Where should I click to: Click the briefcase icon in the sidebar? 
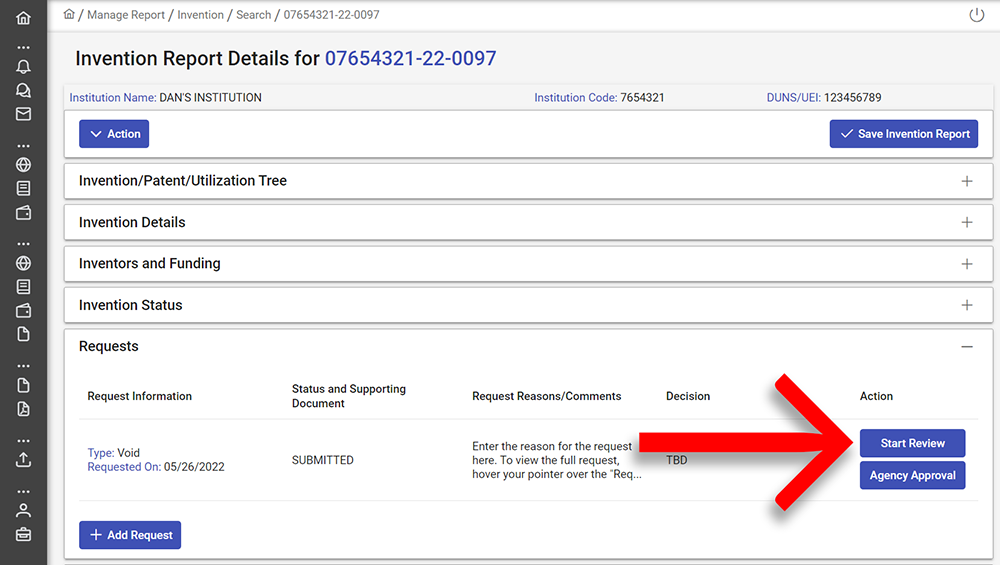23,534
